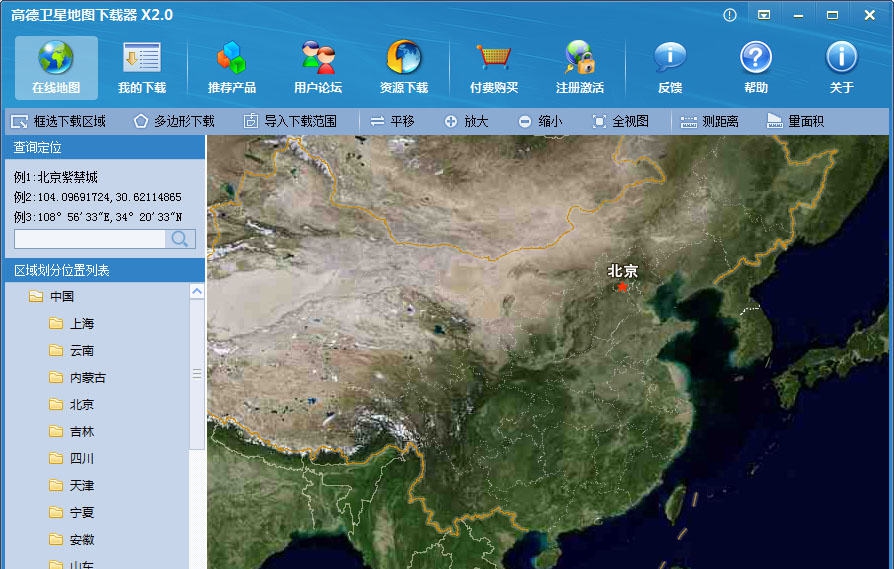The image size is (894, 569).
Task: Select 框选下载区域 rectangle download tool
Action: [59, 121]
